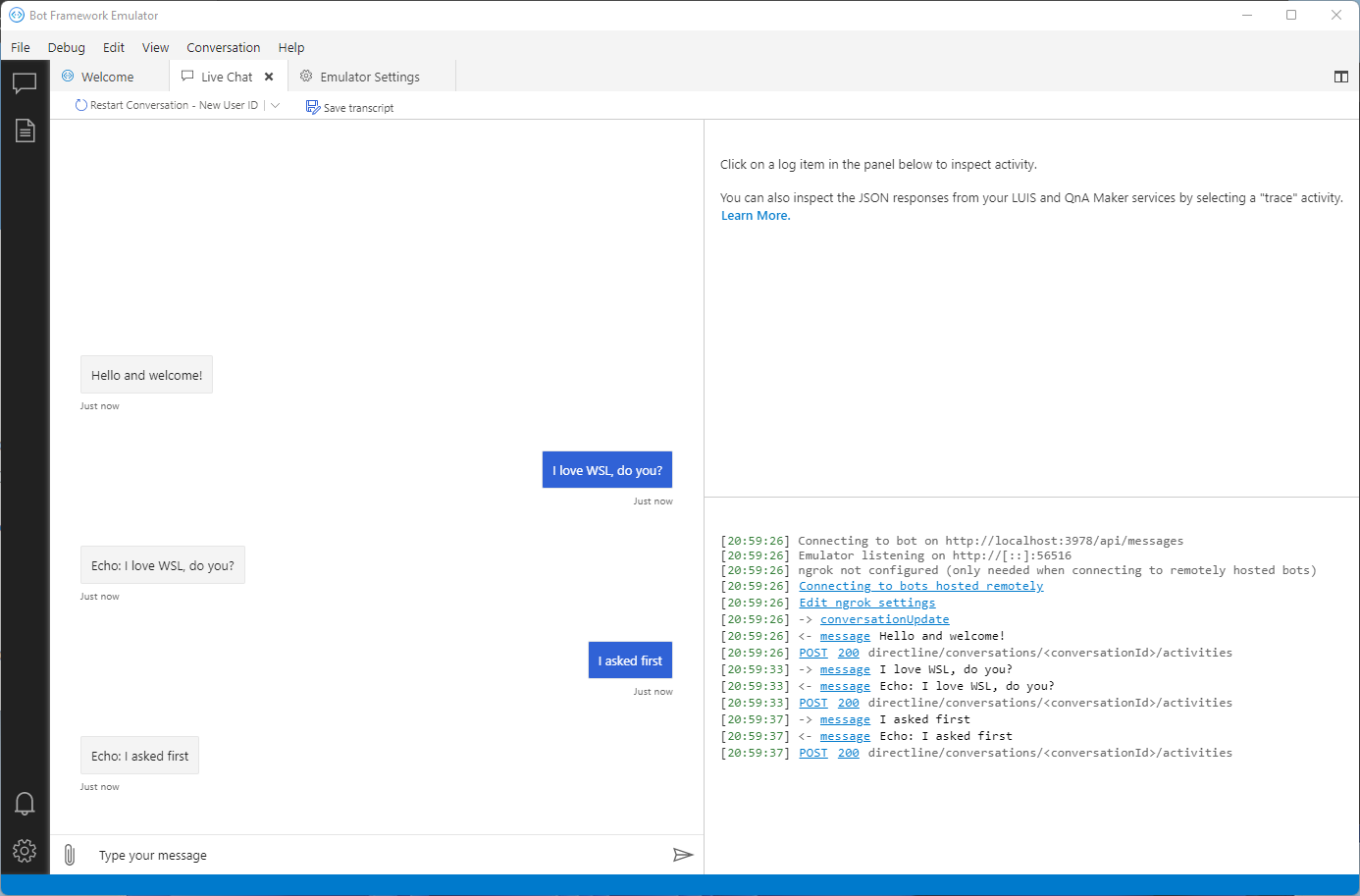Switch to the Welcome tab
1360x896 pixels.
pos(108,77)
